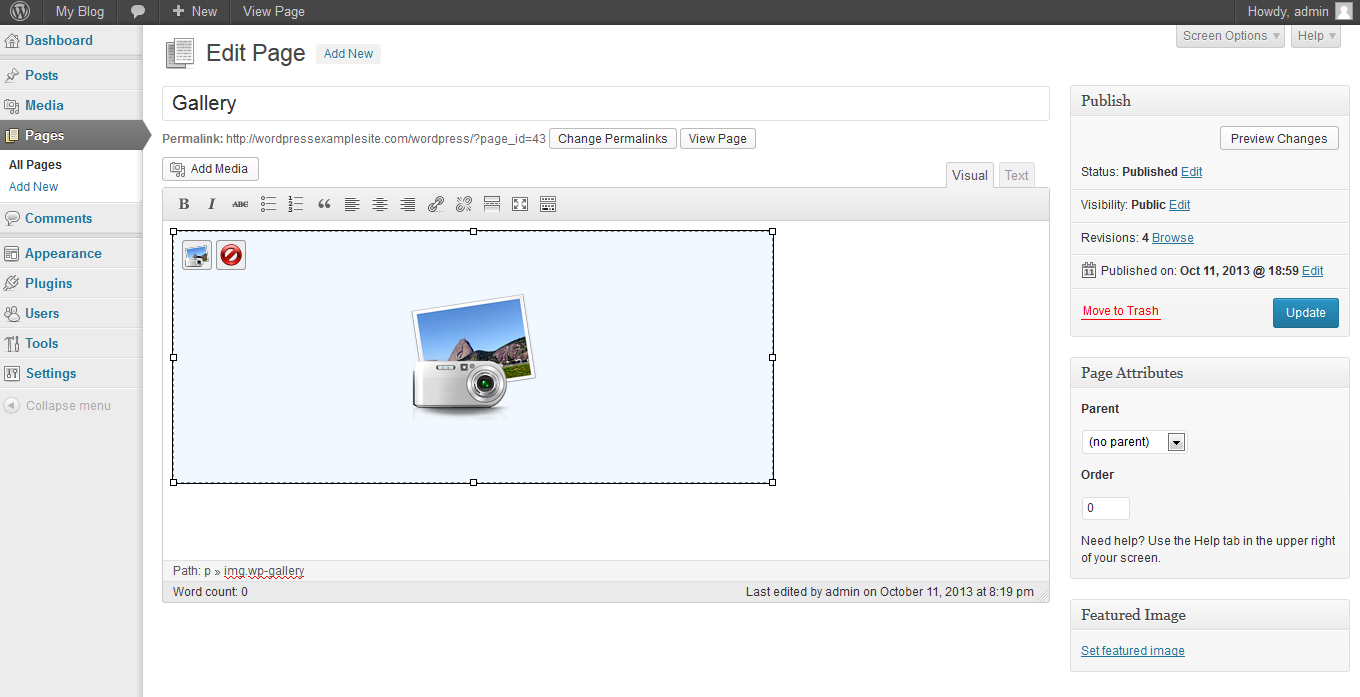Image resolution: width=1360 pixels, height=697 pixels.
Task: Click the Change Permalinks button
Action: click(613, 139)
